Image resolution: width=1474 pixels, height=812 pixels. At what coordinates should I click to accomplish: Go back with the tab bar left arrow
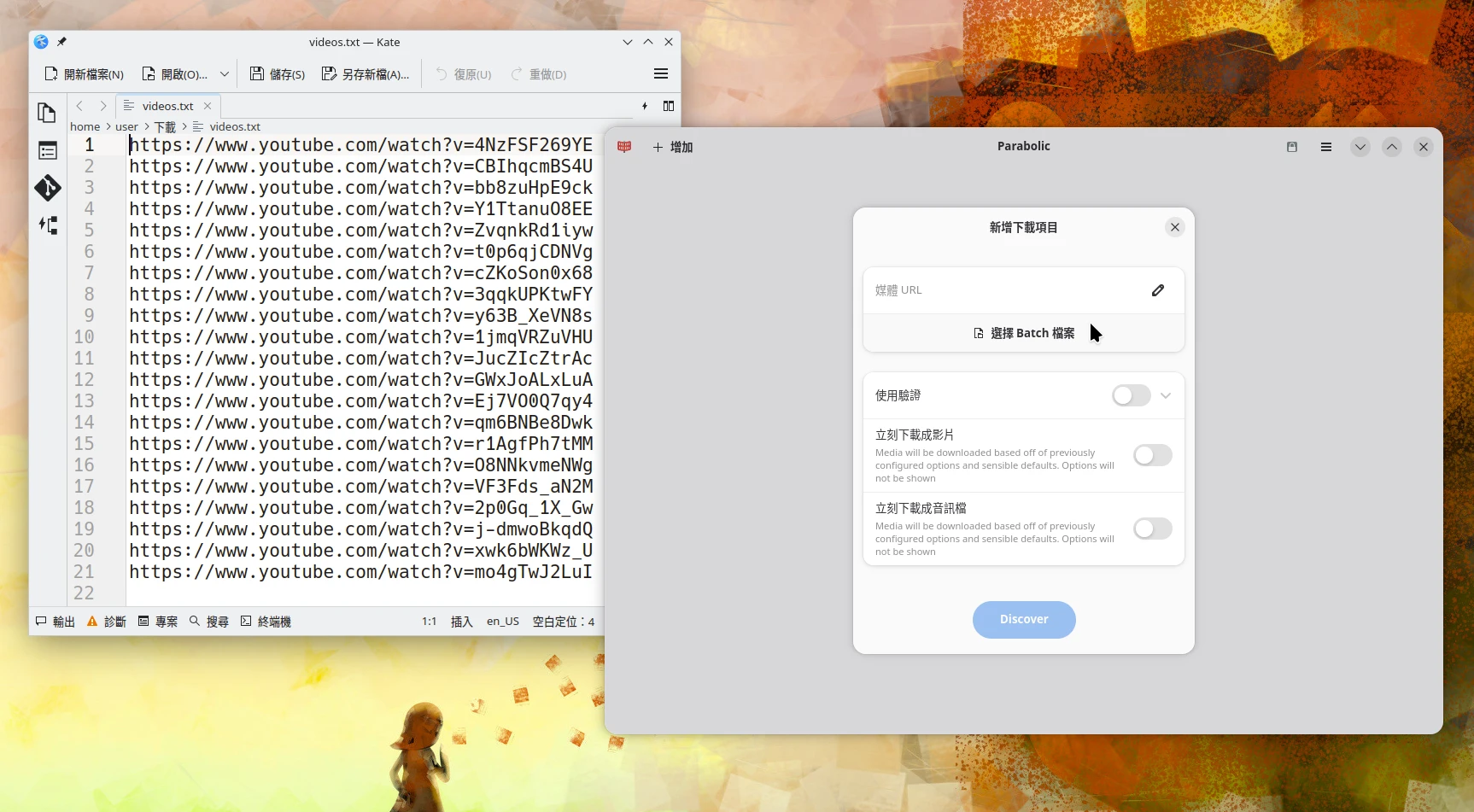(79, 106)
